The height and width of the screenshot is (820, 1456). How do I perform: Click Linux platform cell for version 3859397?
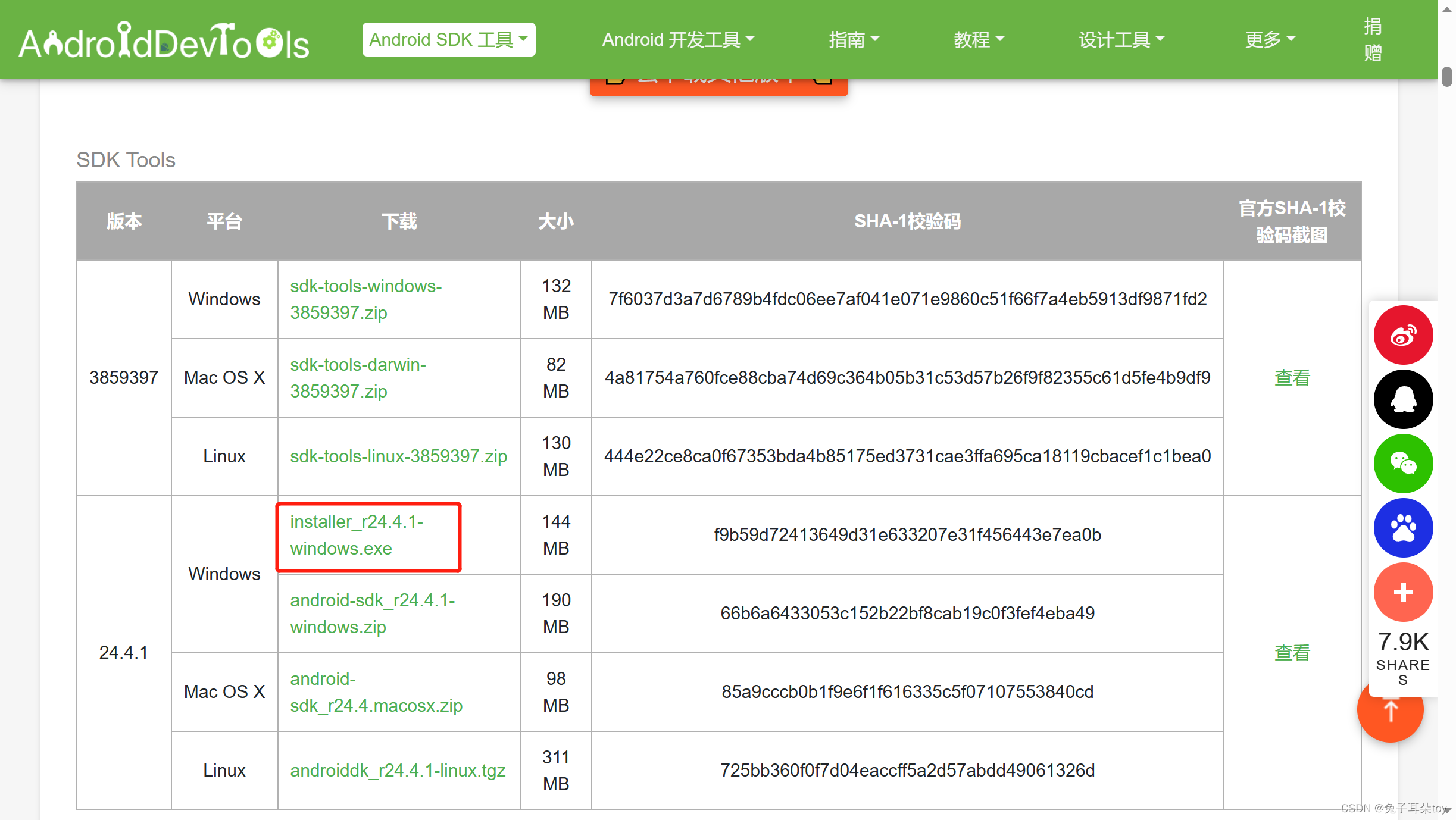[224, 456]
